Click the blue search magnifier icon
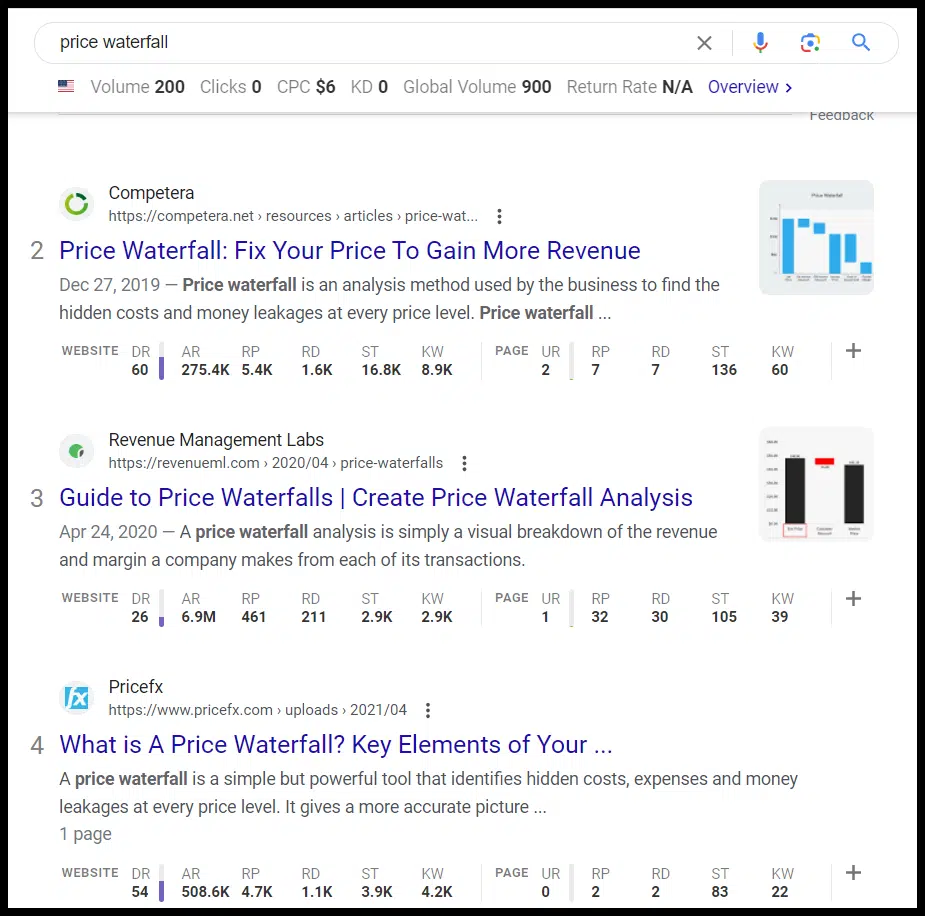 coord(861,43)
